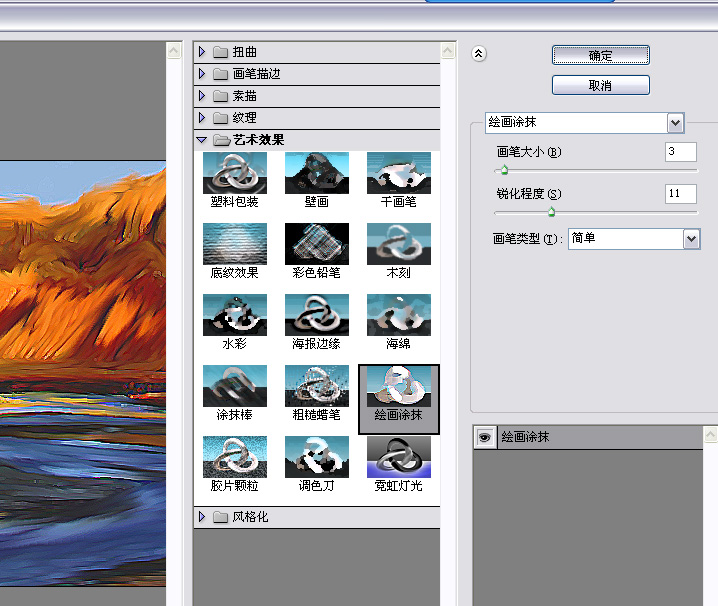
Task: Select the 底纹效果 filter thumbnail
Action: (234, 244)
